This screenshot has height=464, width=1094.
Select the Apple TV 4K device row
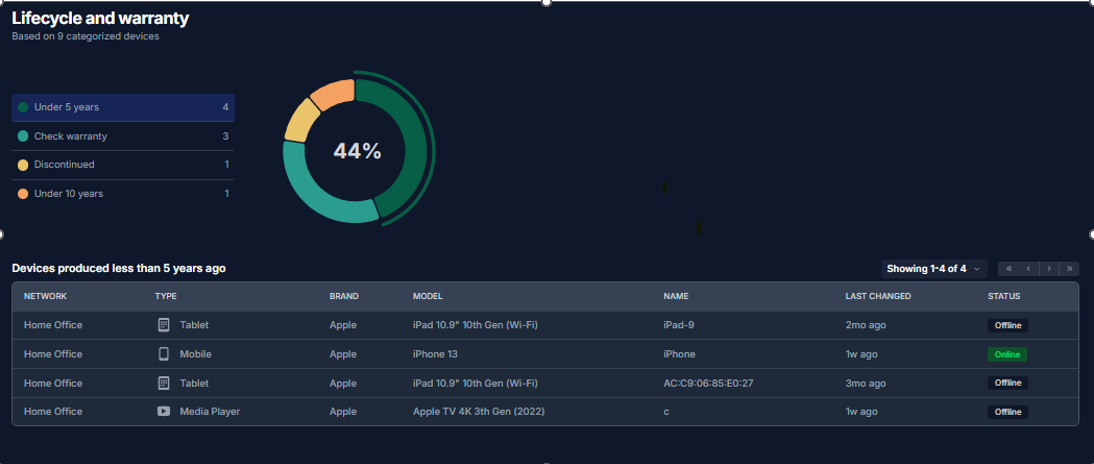tap(476, 412)
